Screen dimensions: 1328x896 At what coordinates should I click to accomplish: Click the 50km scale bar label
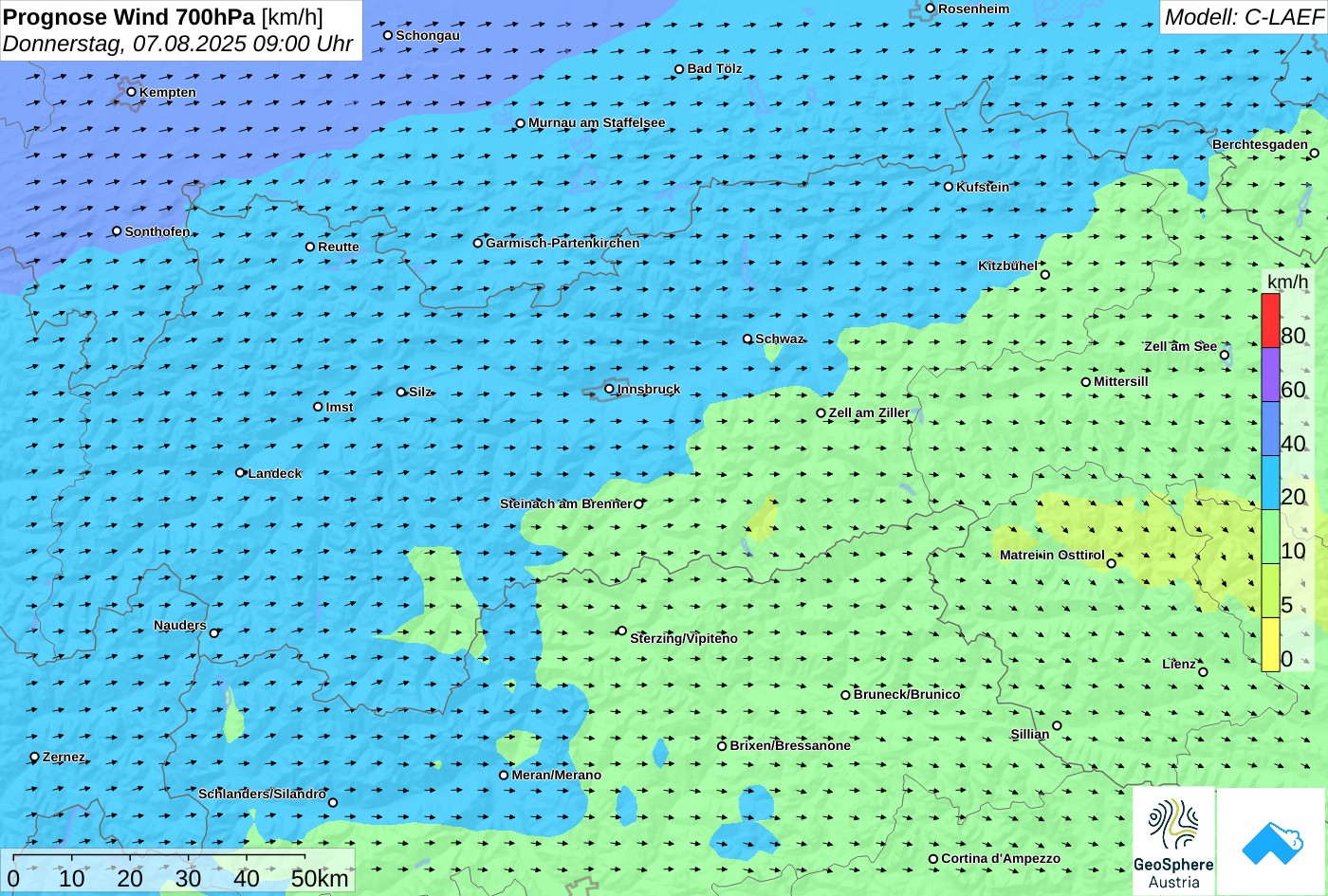click(320, 878)
